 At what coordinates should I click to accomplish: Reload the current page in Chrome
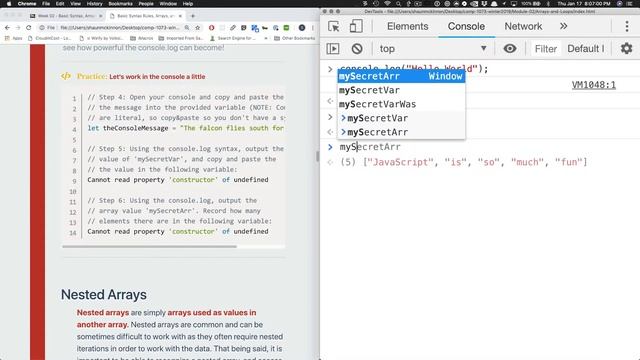29,28
